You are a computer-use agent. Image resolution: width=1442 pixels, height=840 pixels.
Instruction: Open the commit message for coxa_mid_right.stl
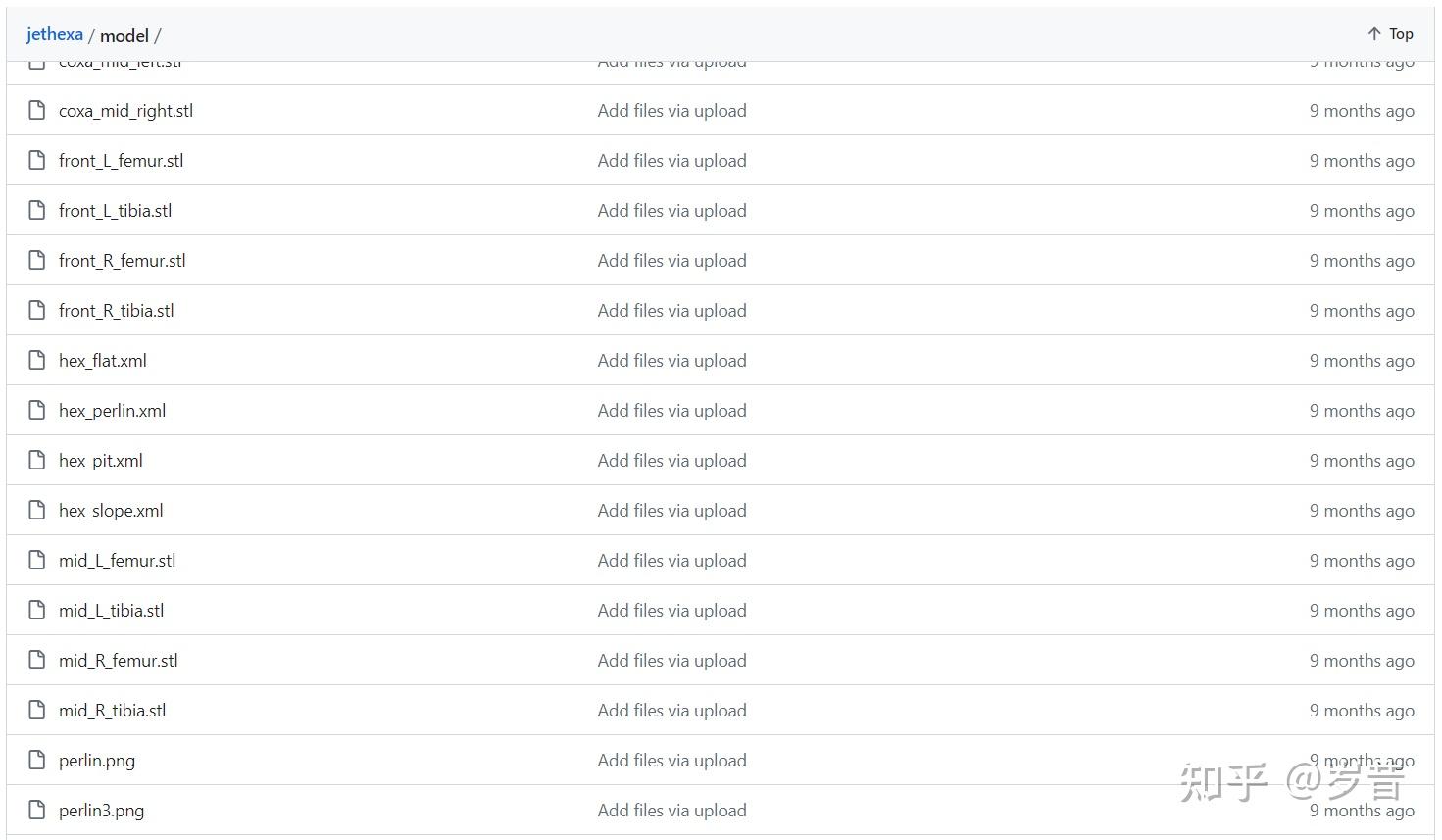click(x=671, y=111)
